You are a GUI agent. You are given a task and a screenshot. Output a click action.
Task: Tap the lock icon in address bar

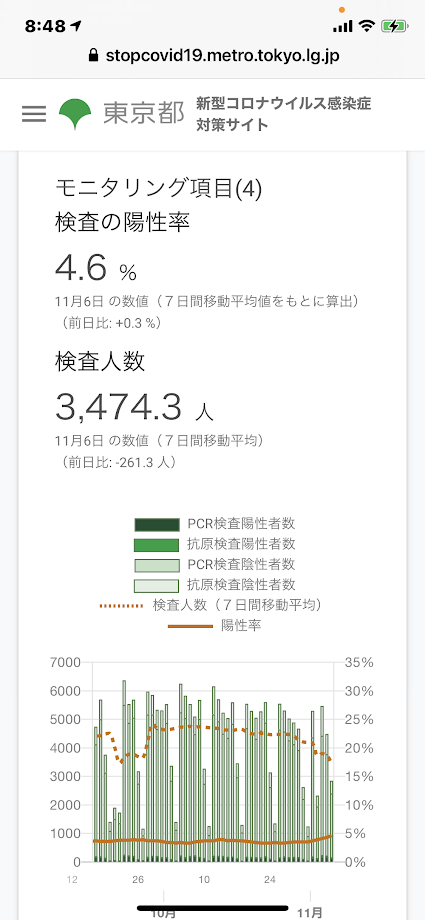(x=93, y=56)
